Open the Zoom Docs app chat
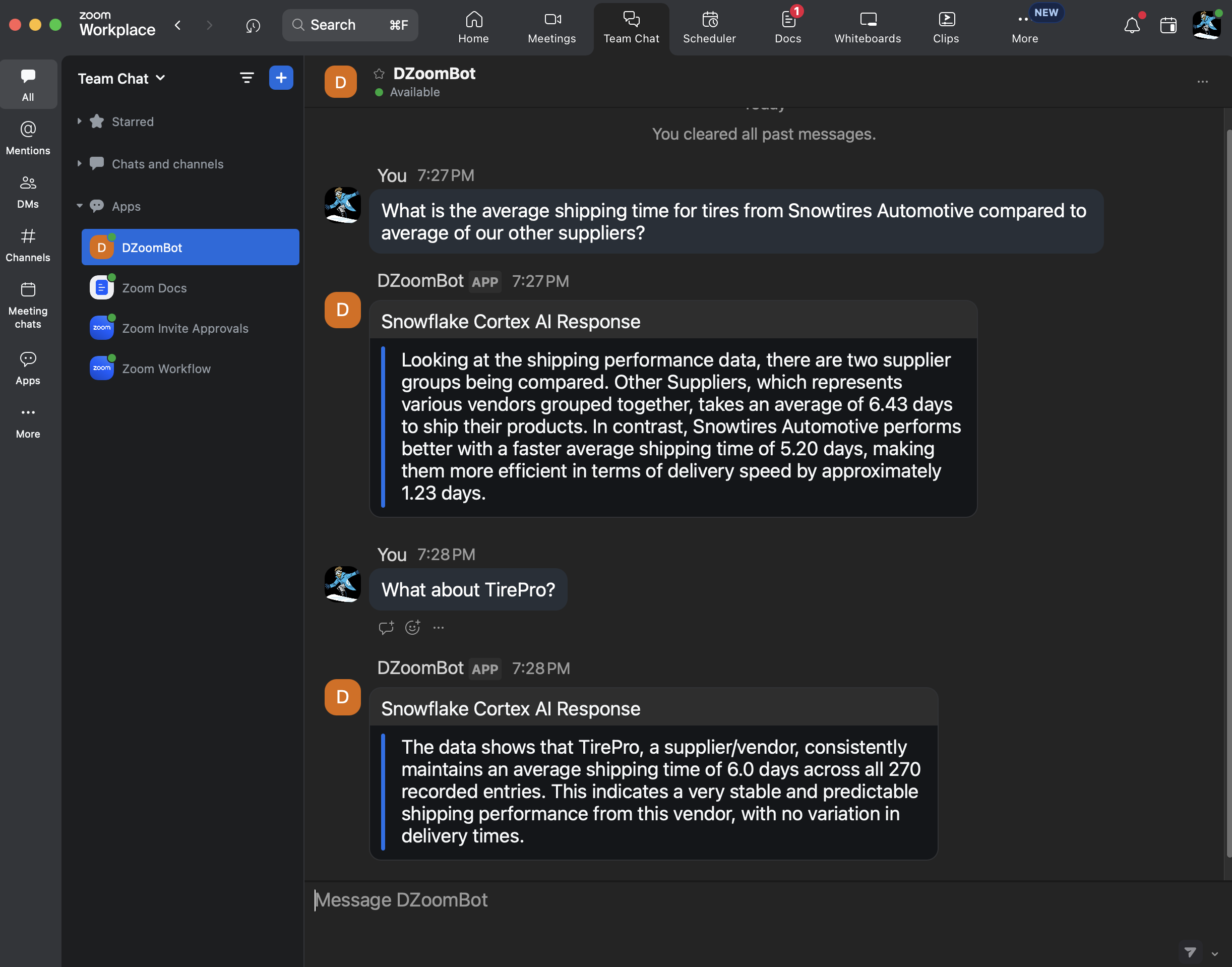The image size is (1232, 967). tap(154, 288)
